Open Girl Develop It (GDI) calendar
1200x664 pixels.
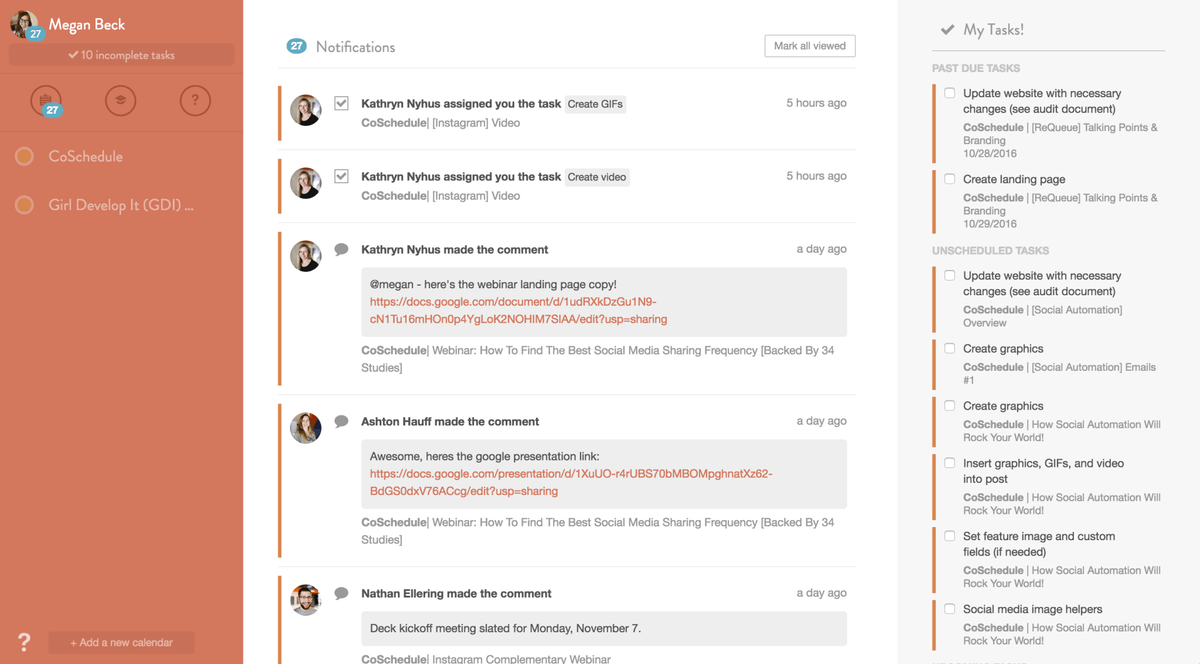click(121, 205)
